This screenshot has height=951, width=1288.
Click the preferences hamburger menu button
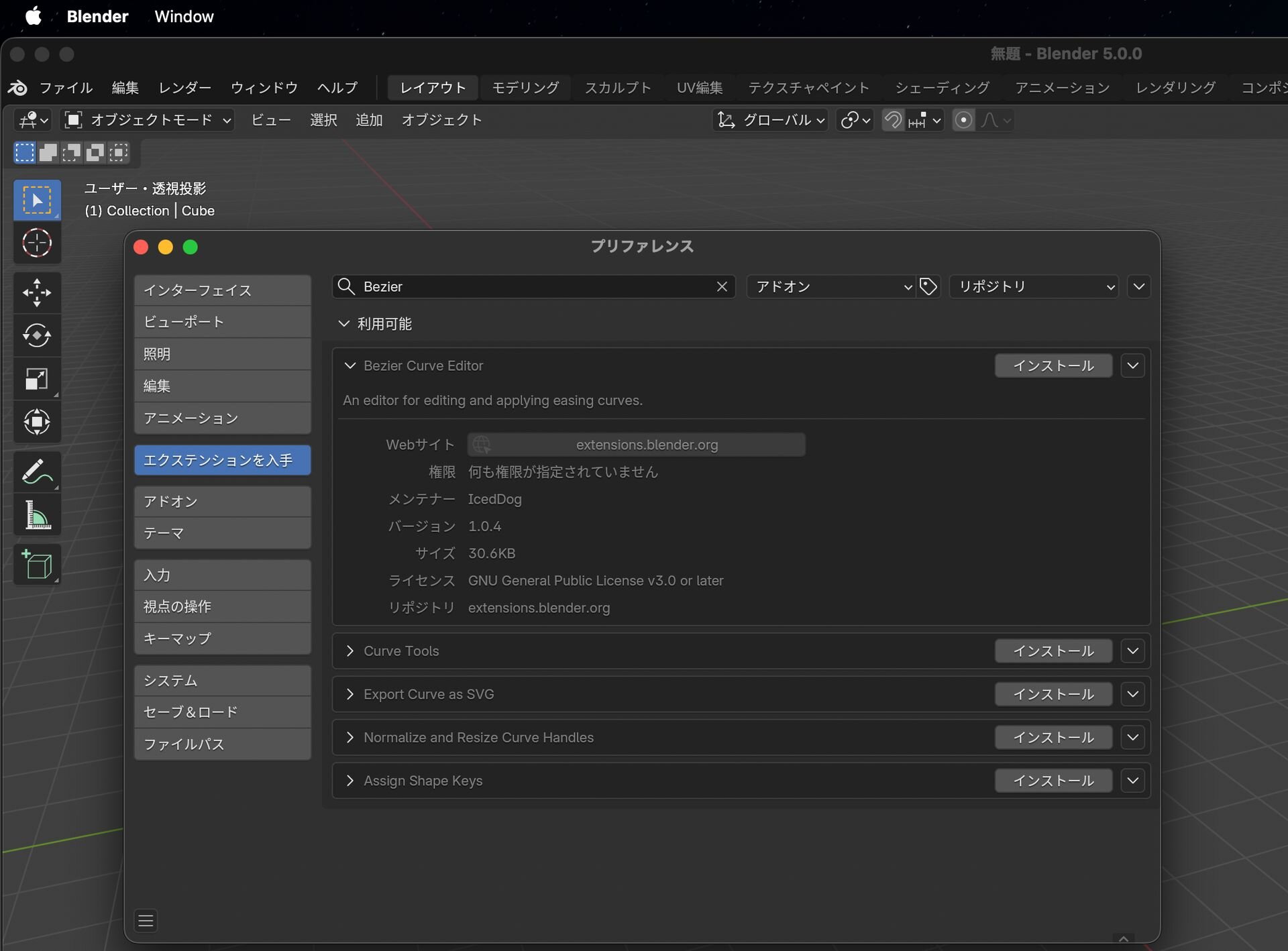146,921
